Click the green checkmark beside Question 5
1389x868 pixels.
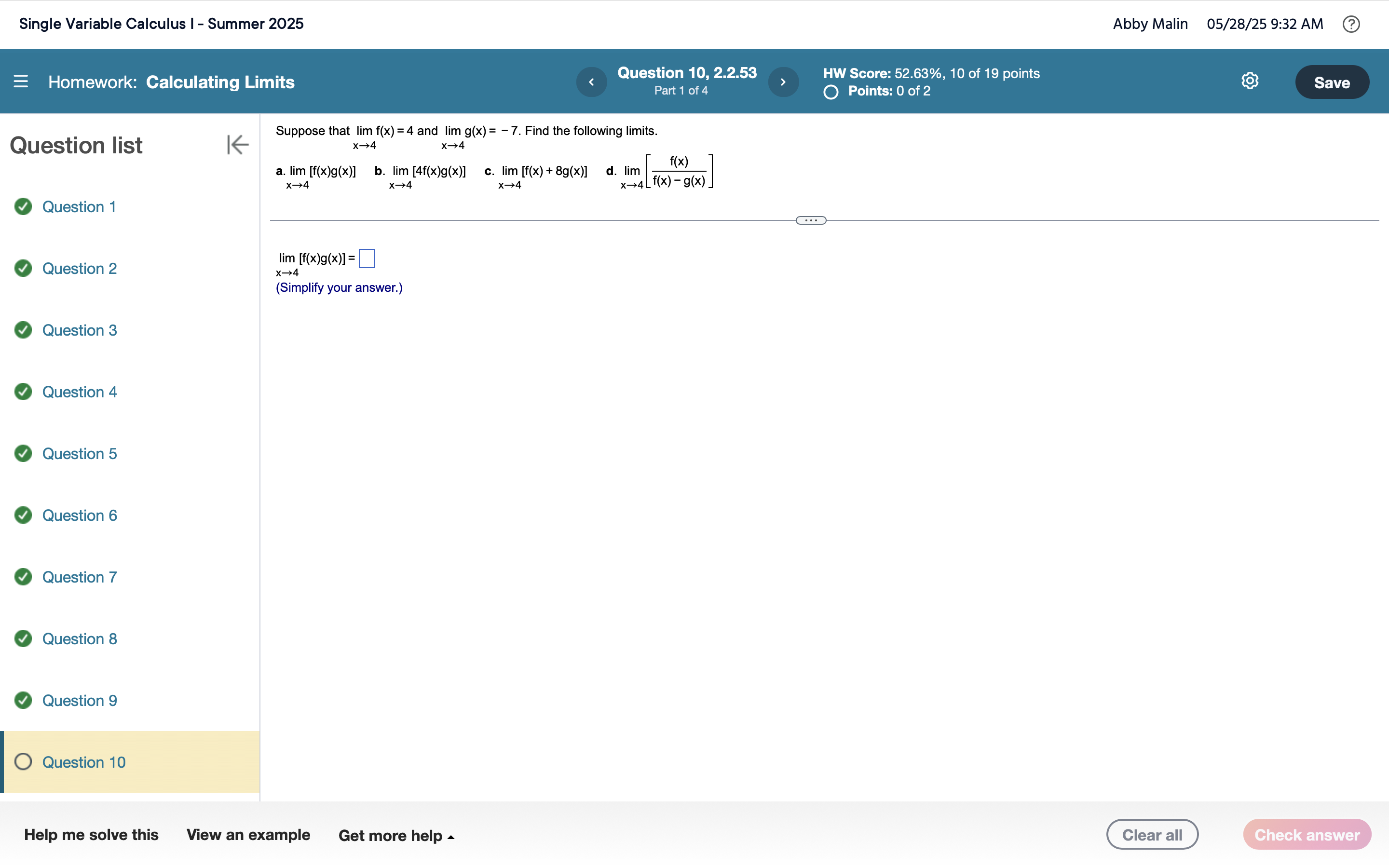(23, 453)
